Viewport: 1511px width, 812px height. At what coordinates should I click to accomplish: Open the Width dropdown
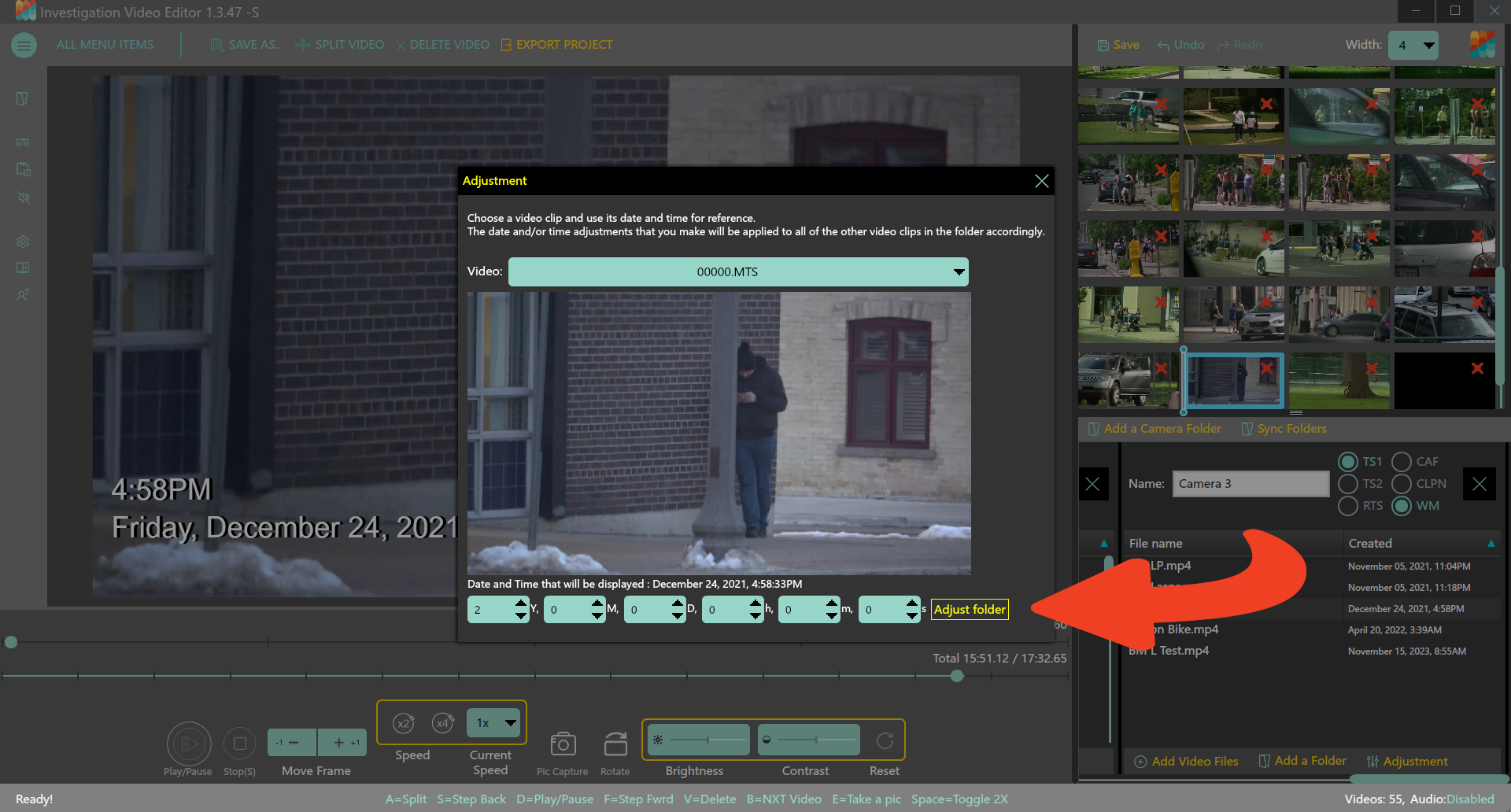(x=1413, y=46)
